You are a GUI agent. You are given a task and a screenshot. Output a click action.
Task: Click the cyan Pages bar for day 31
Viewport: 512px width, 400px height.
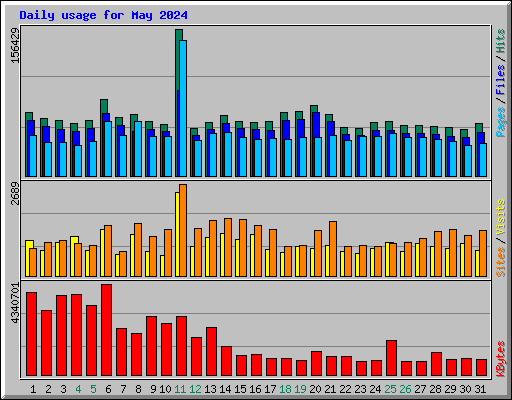tap(483, 160)
